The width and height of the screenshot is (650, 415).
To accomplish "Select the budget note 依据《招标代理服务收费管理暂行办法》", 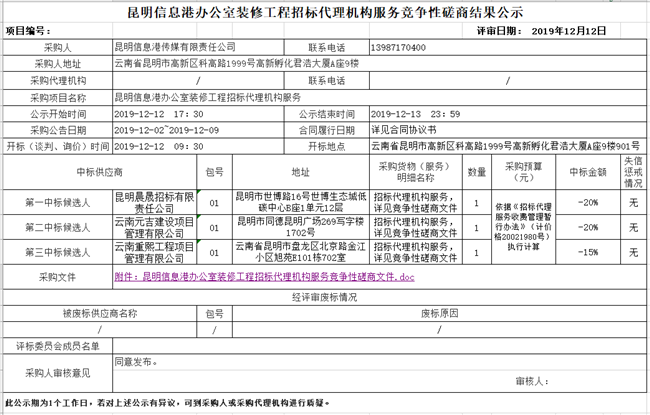I will [x=523, y=227].
